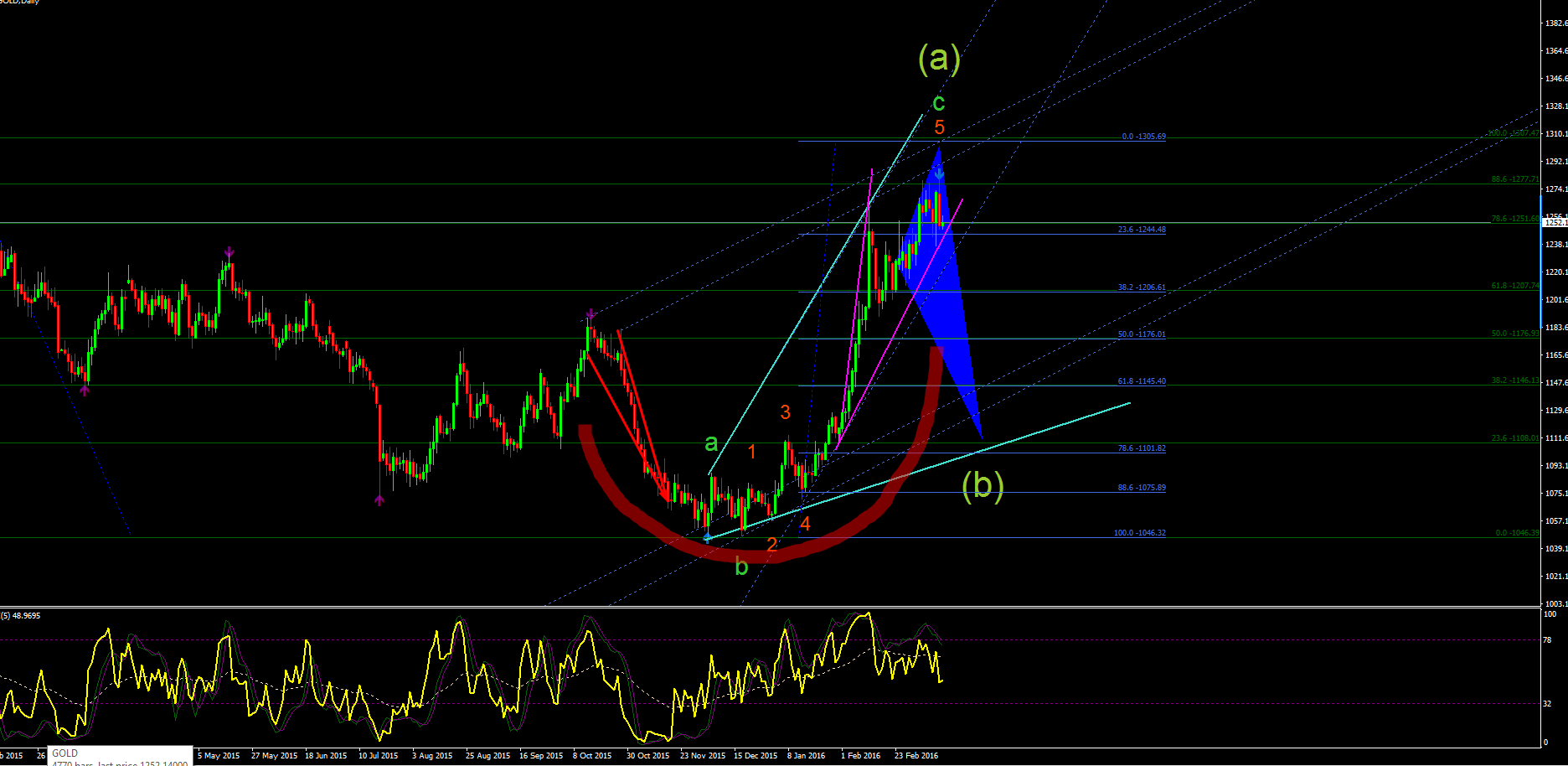Select the orange "2" wave label

(x=772, y=545)
